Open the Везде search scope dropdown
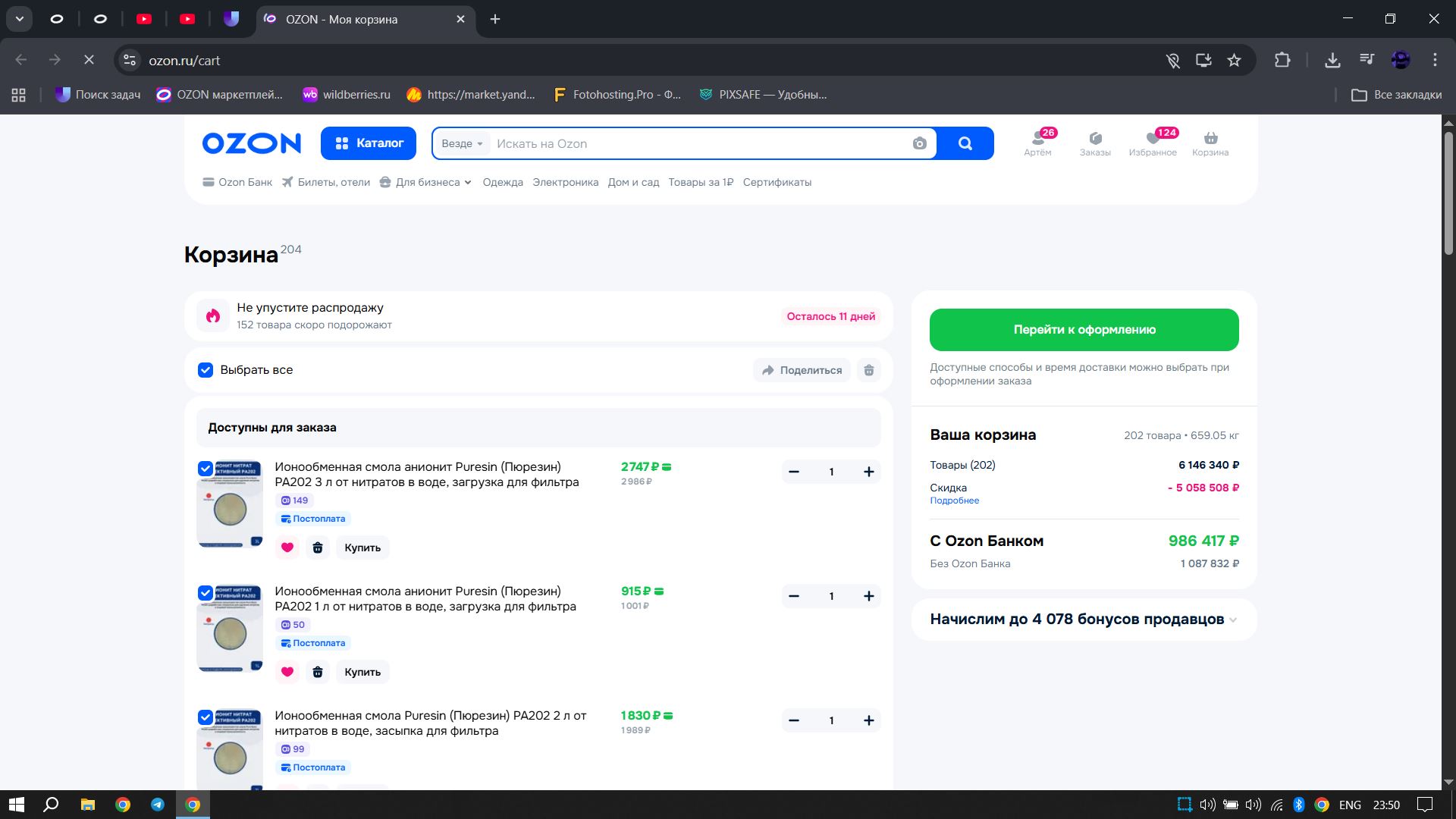The image size is (1456, 819). (x=462, y=144)
